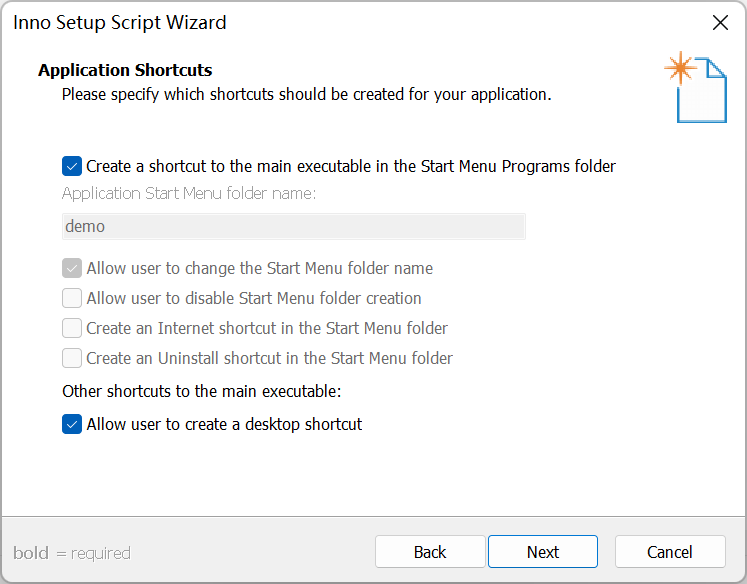
Task: Click the 'Please specify which shortcuts' description text
Action: (306, 95)
